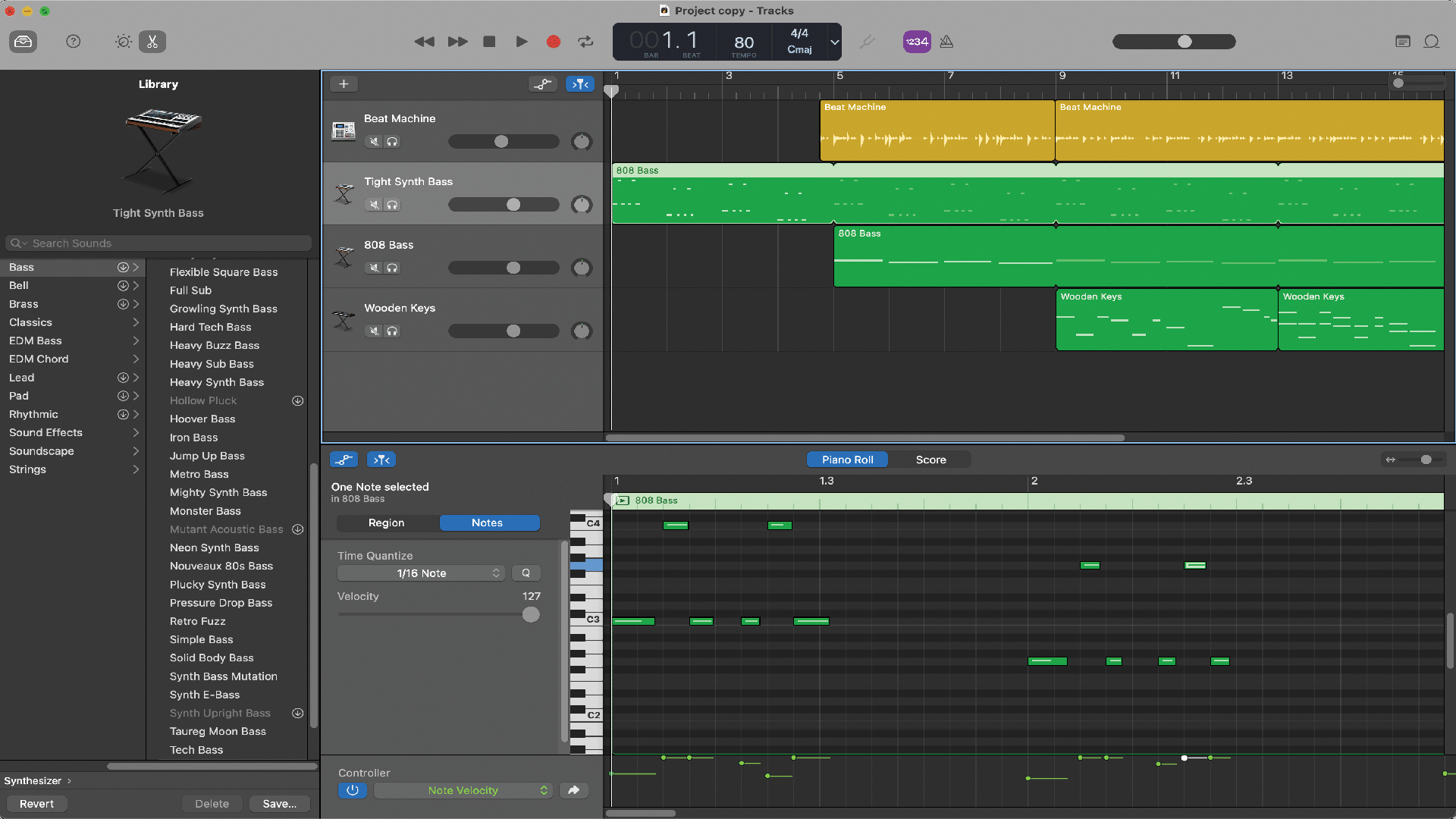The height and width of the screenshot is (819, 1456).
Task: Click the Beat Machine pan knob
Action: (582, 142)
